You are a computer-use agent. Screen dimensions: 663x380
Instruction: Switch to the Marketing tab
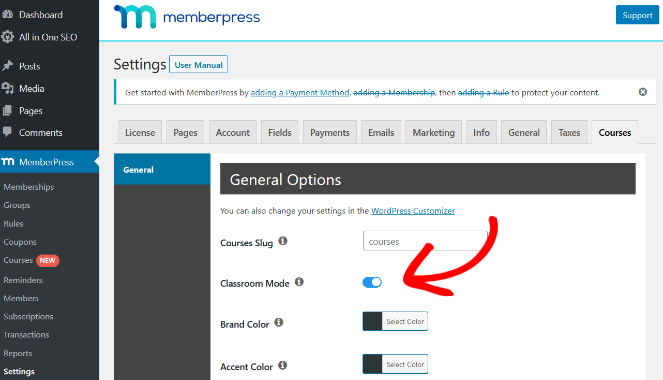(433, 132)
